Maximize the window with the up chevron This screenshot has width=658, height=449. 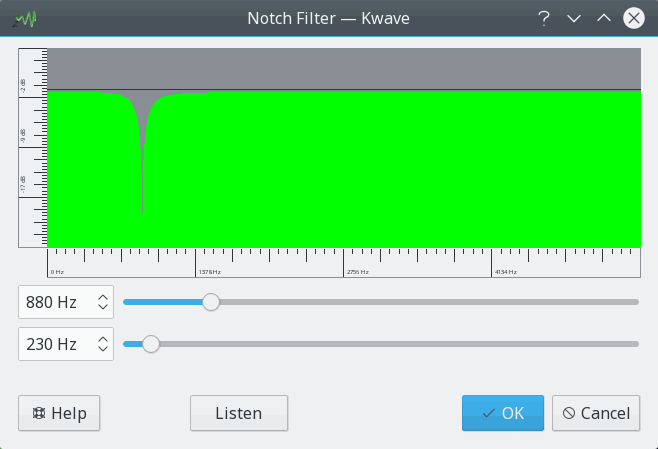pos(604,18)
